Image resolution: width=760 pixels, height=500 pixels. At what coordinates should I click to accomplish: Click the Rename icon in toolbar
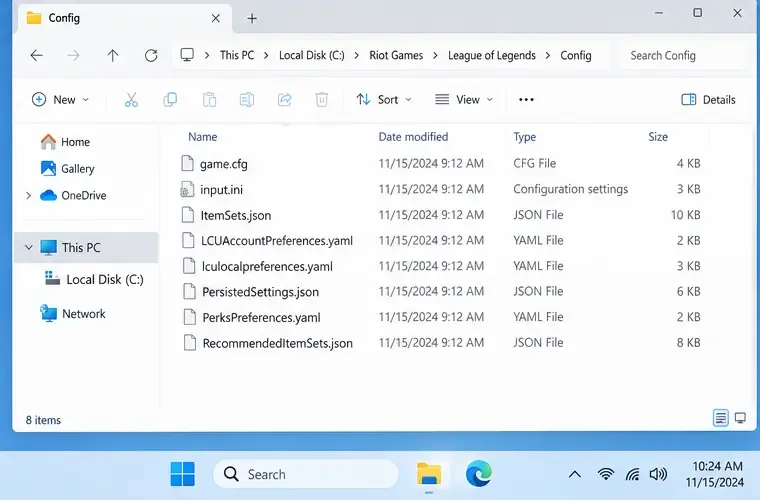point(247,100)
